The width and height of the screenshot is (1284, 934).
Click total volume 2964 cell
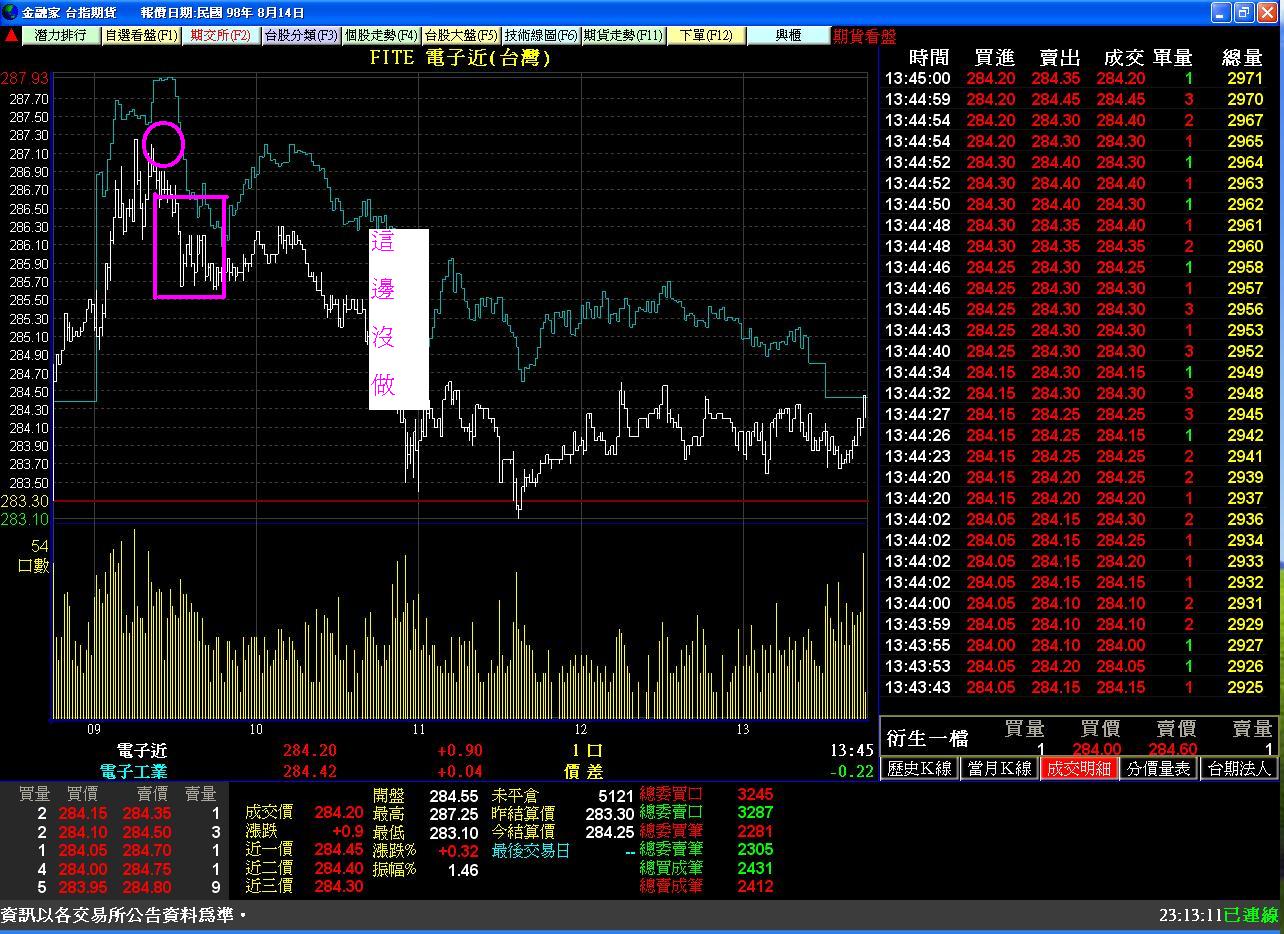pyautogui.click(x=1245, y=162)
